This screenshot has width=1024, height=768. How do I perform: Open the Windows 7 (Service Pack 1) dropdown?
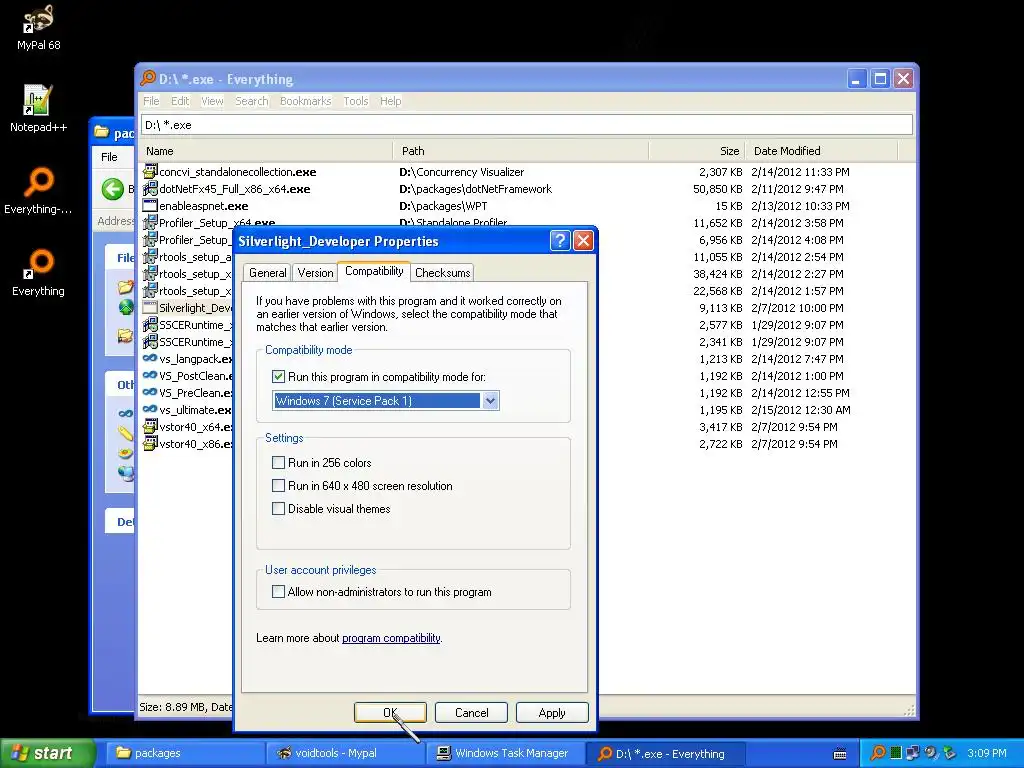[x=490, y=400]
